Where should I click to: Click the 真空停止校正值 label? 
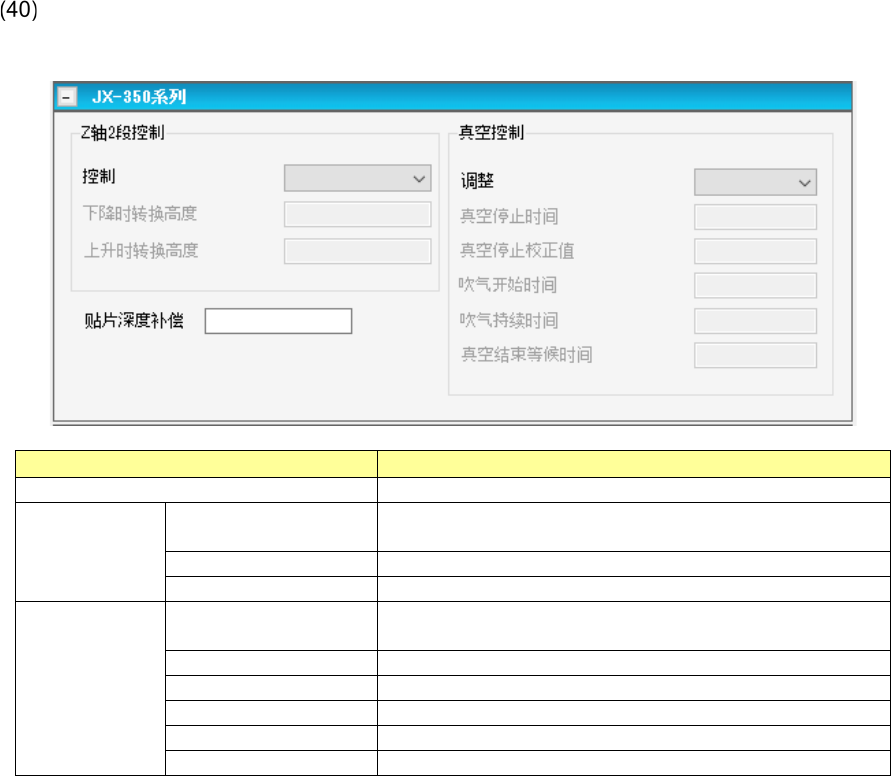(517, 251)
